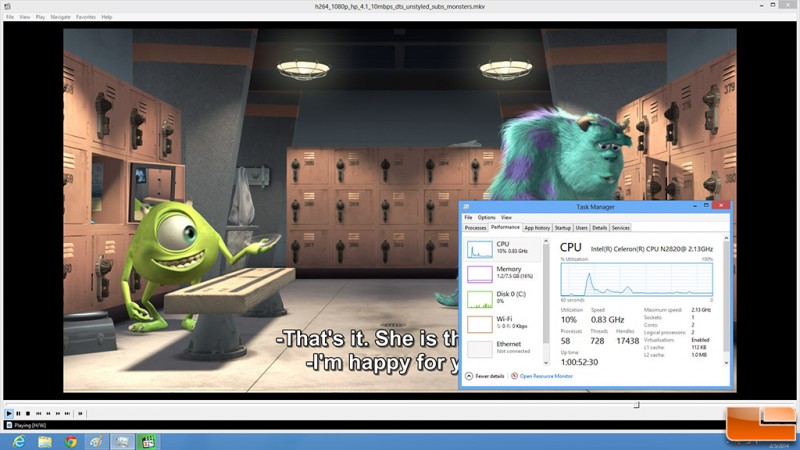Switch to the App history tab
Image resolution: width=800 pixels, height=450 pixels.
click(537, 228)
